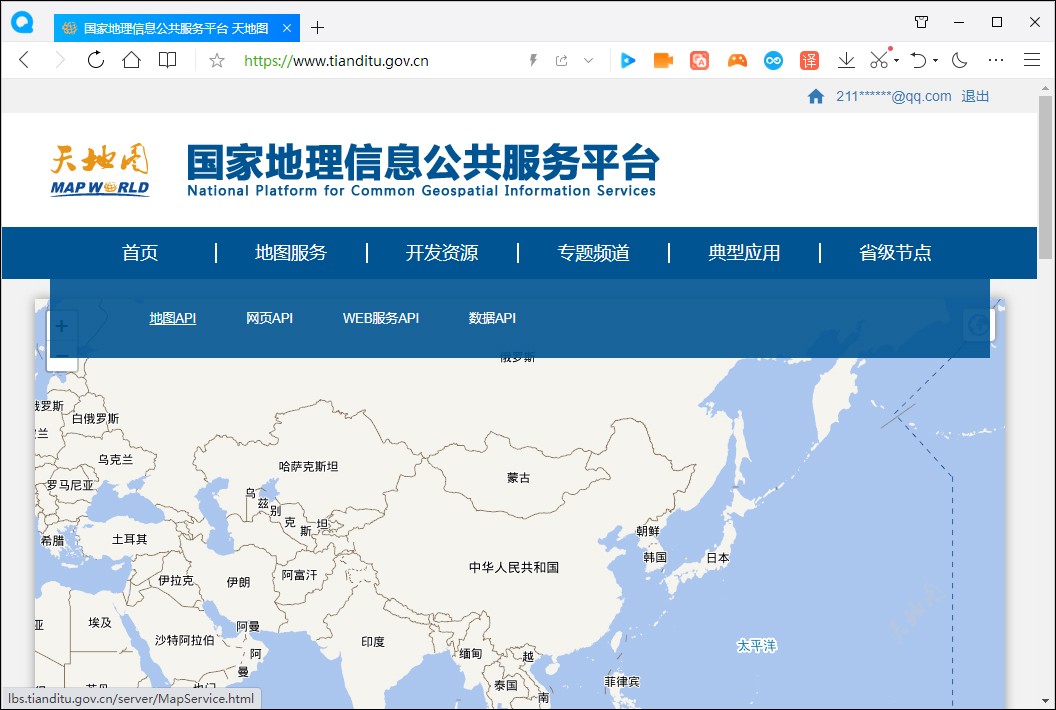Click the home icon beside the QQ account email
The image size is (1056, 710).
(x=816, y=96)
